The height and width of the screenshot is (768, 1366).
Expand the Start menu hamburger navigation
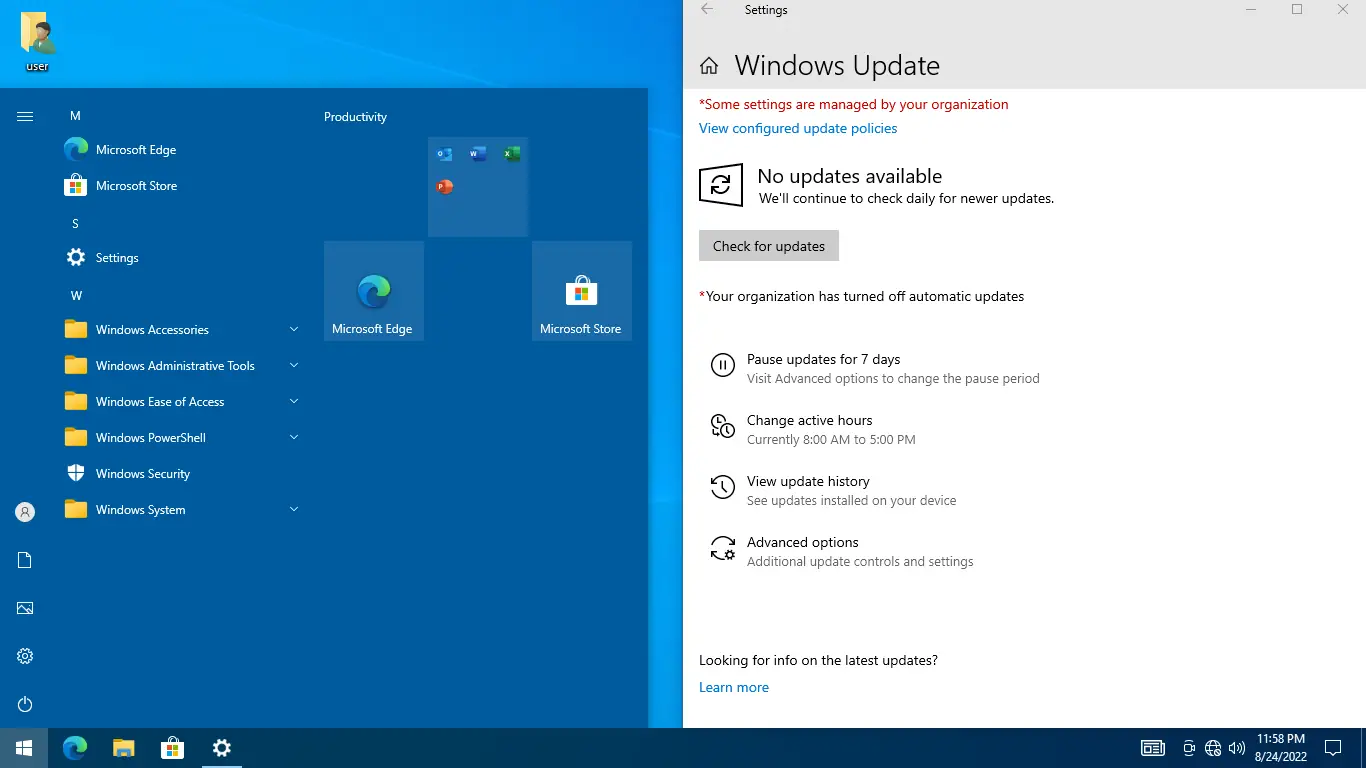pyautogui.click(x=25, y=116)
